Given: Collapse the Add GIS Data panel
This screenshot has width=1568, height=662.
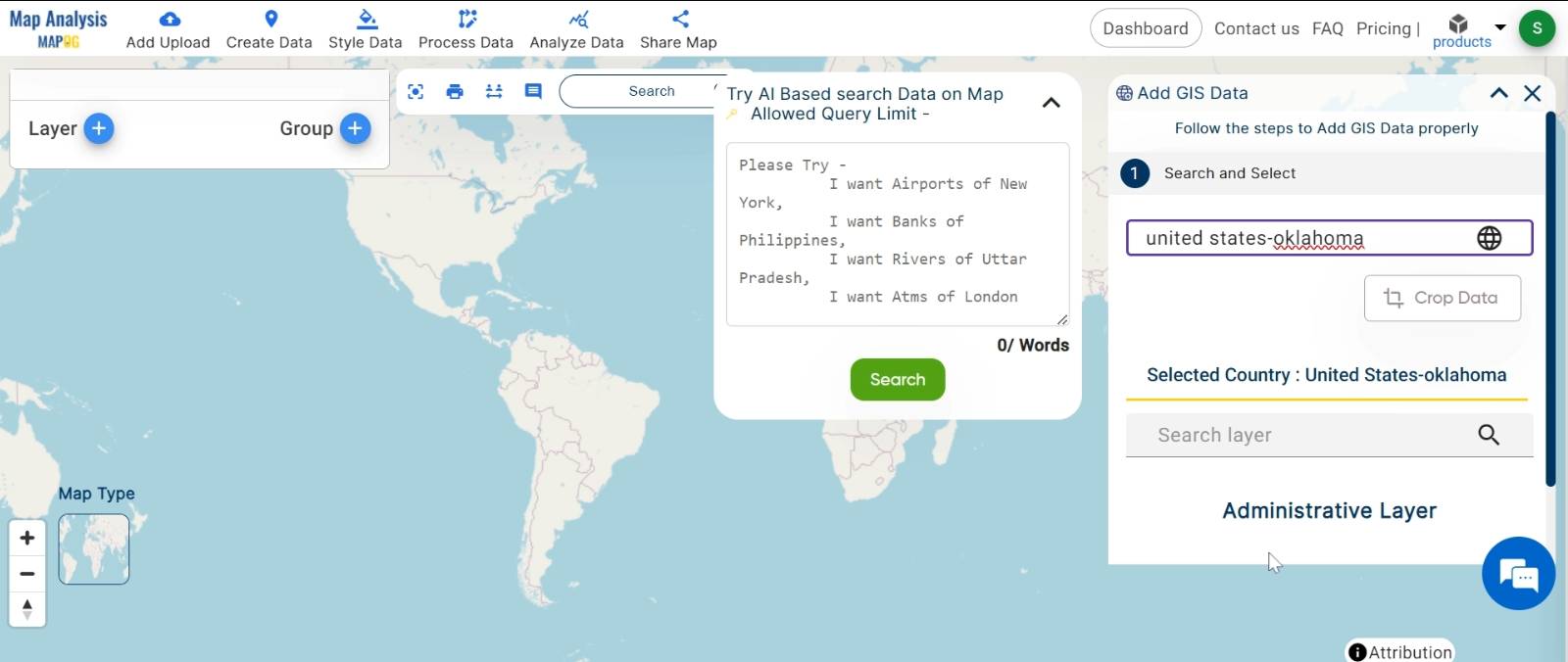Looking at the screenshot, I should click(x=1498, y=93).
